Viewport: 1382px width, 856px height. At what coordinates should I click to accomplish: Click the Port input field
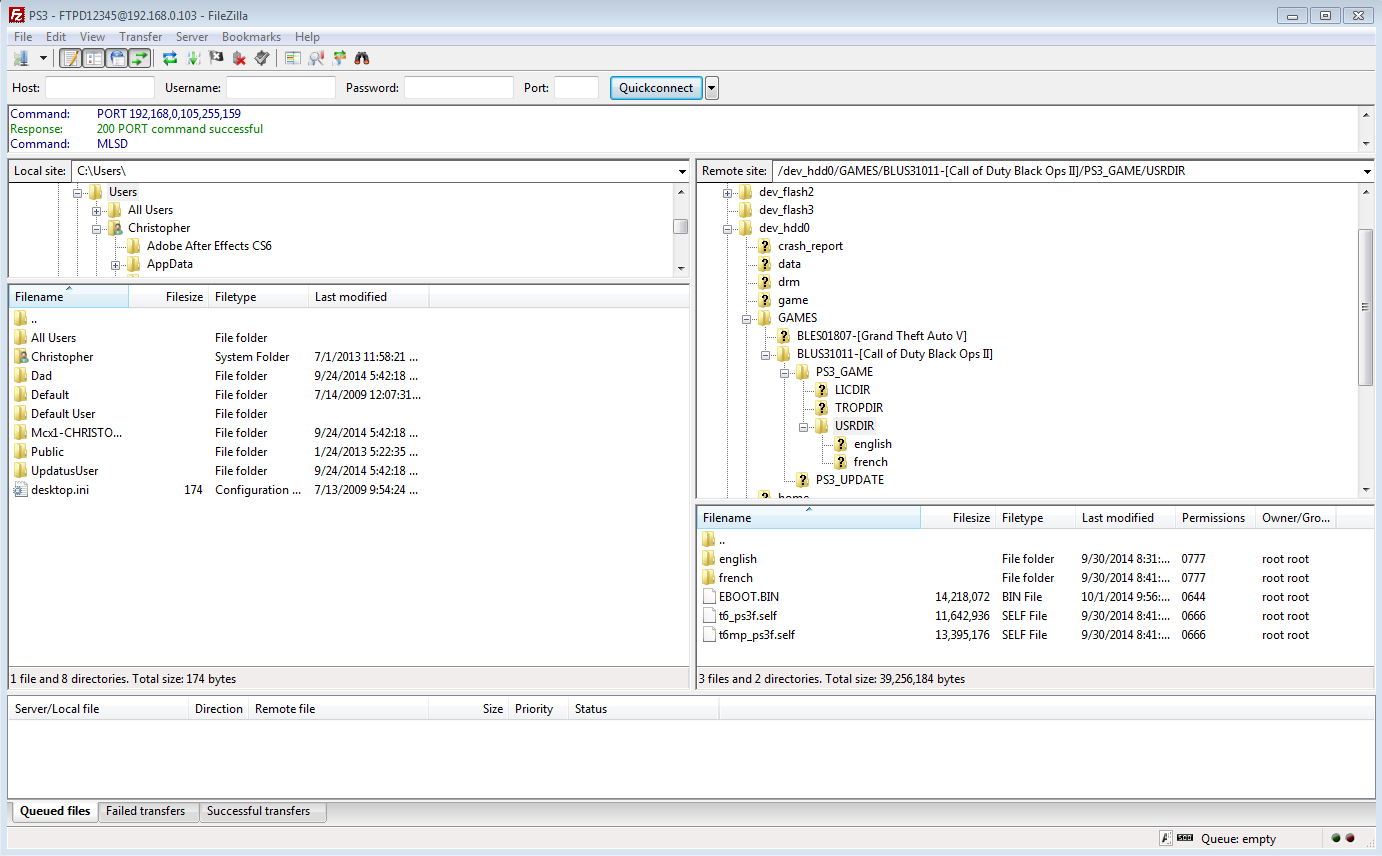click(577, 88)
